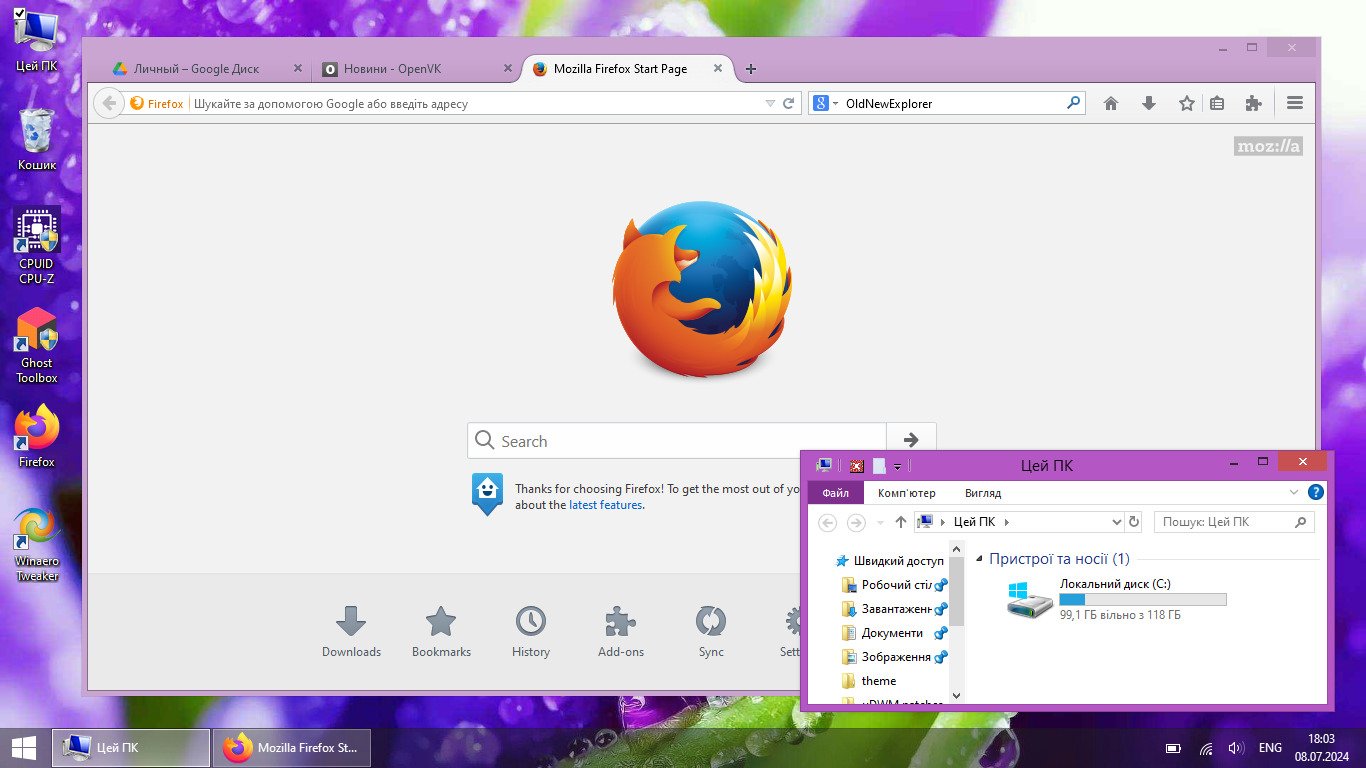Image resolution: width=1366 pixels, height=768 pixels.
Task: Show bookmarks list icon in toolbar
Action: pos(1217,103)
